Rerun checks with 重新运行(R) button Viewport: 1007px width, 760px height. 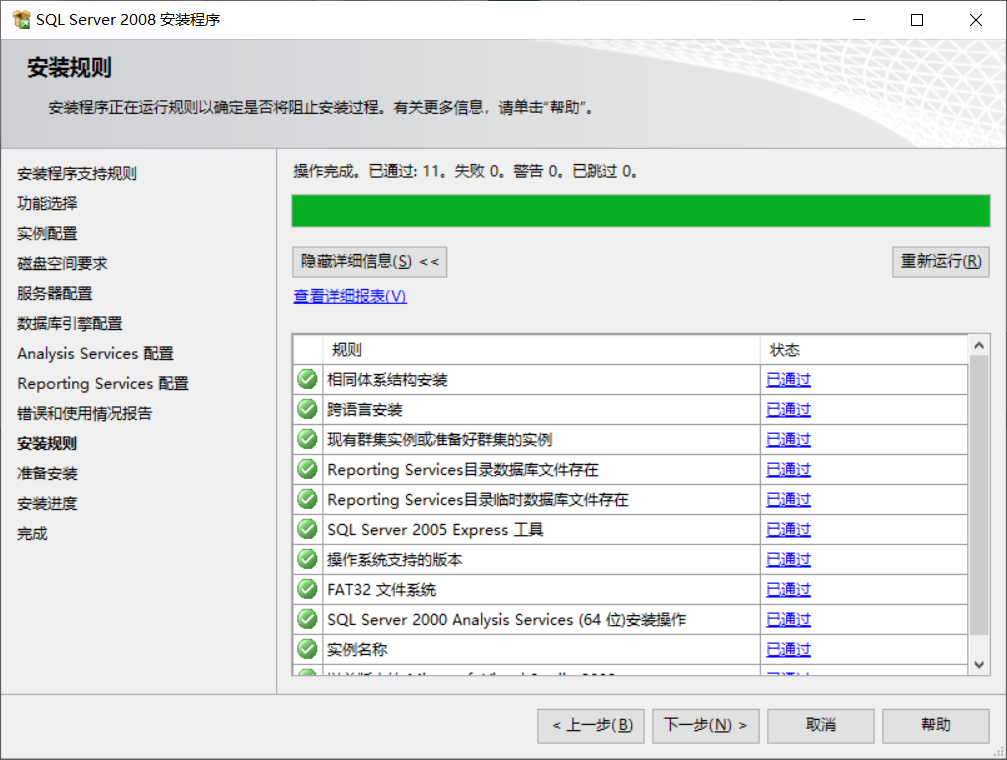939,261
